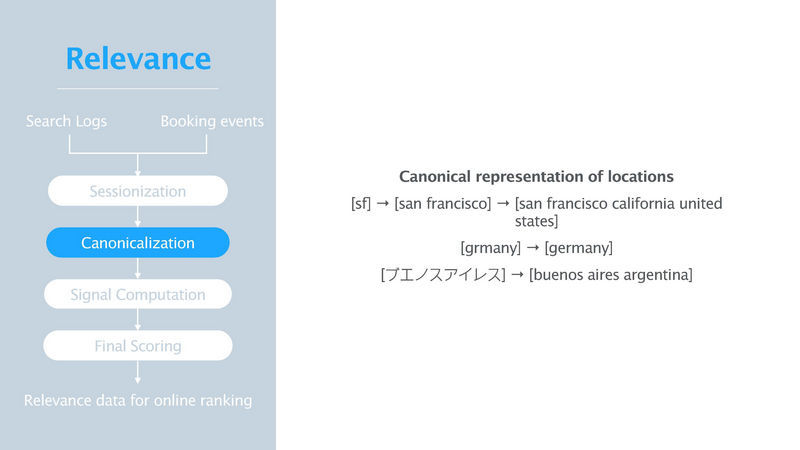This screenshot has height=450, width=800.
Task: Click Canonical representation of locations heading
Action: click(x=536, y=176)
